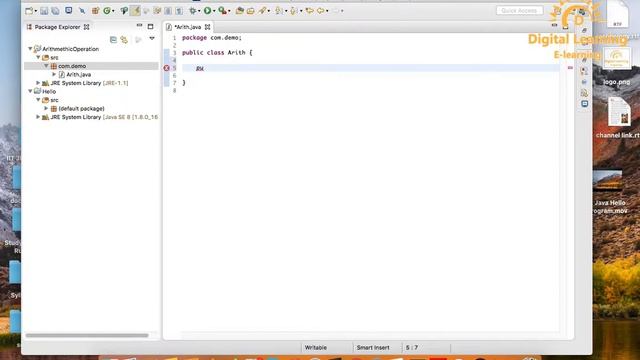
Task: Close the Arith.java editor tab
Action: click(207, 27)
